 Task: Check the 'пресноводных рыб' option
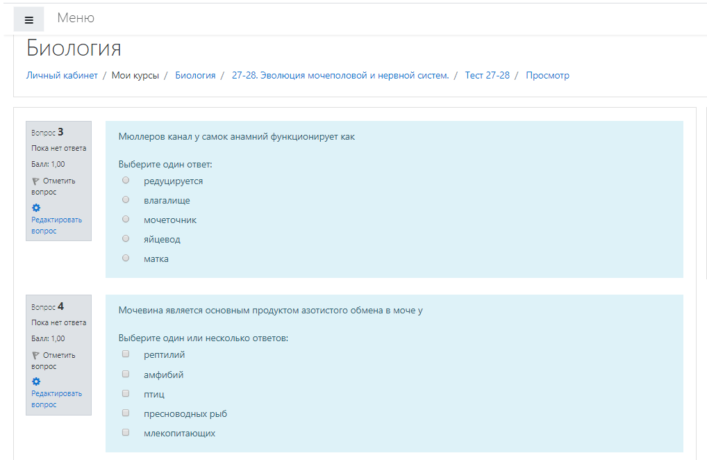[126, 413]
